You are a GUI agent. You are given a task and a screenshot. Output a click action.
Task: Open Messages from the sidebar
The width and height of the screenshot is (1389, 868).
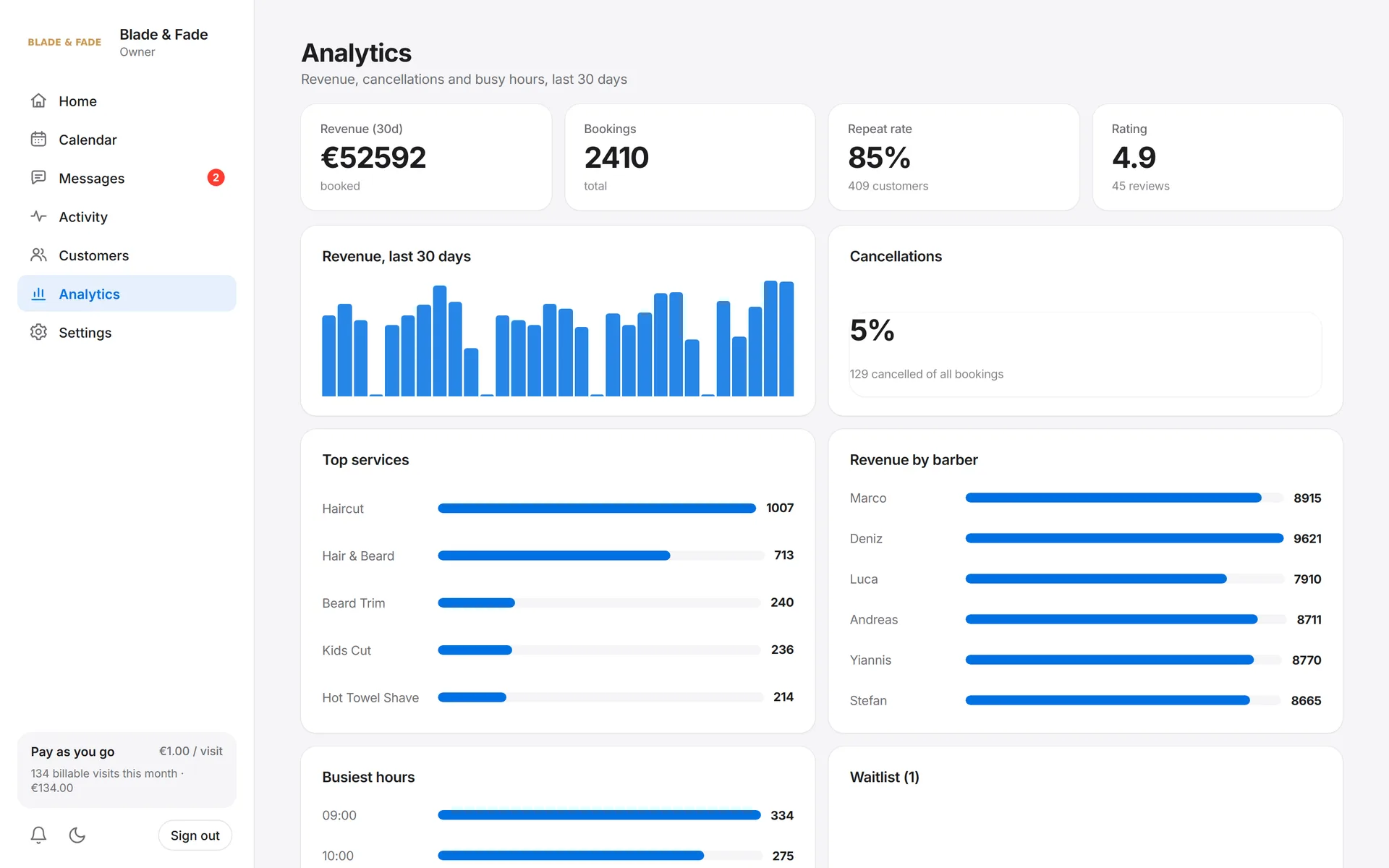[127, 177]
